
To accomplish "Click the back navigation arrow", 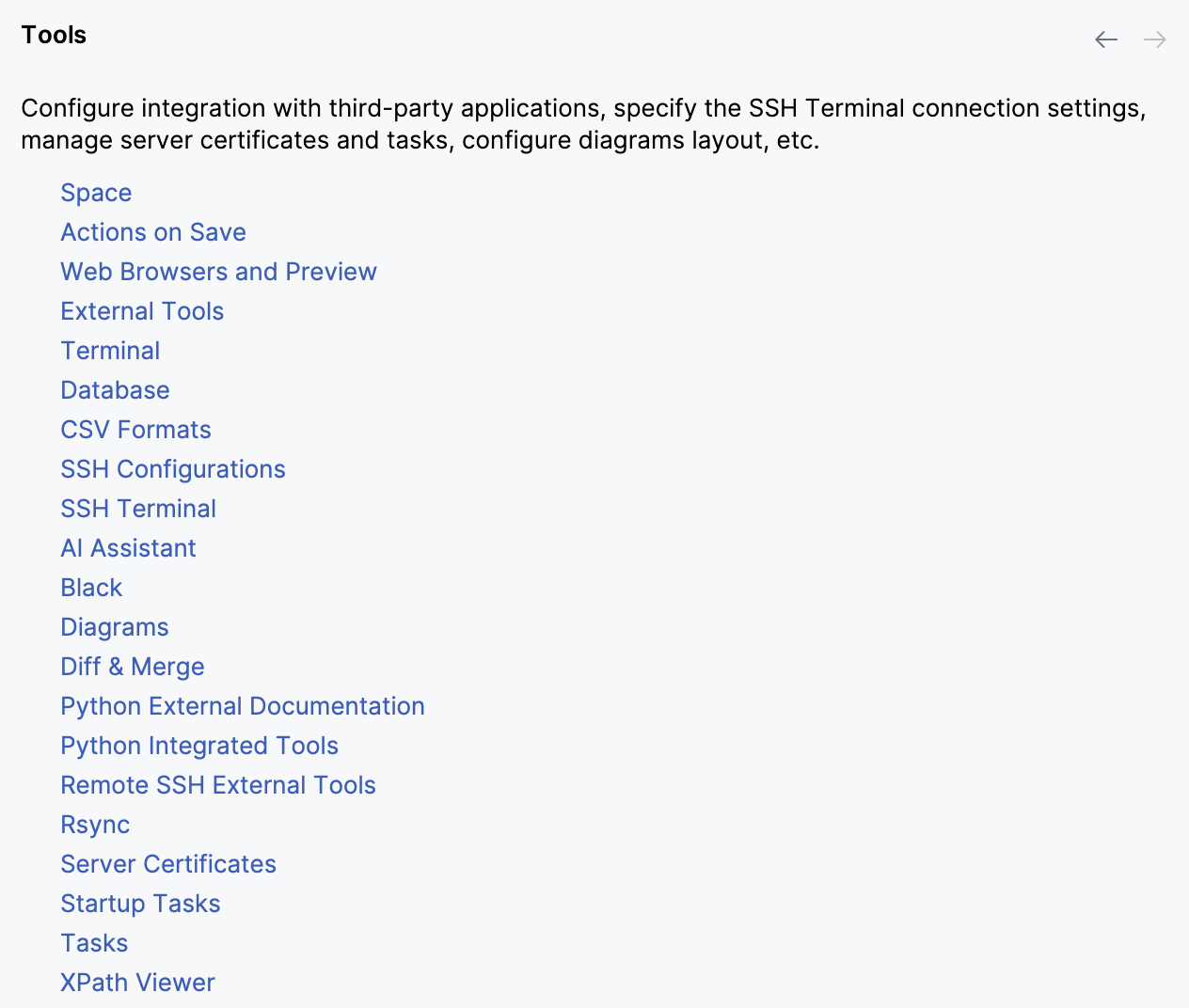I will coord(1105,39).
